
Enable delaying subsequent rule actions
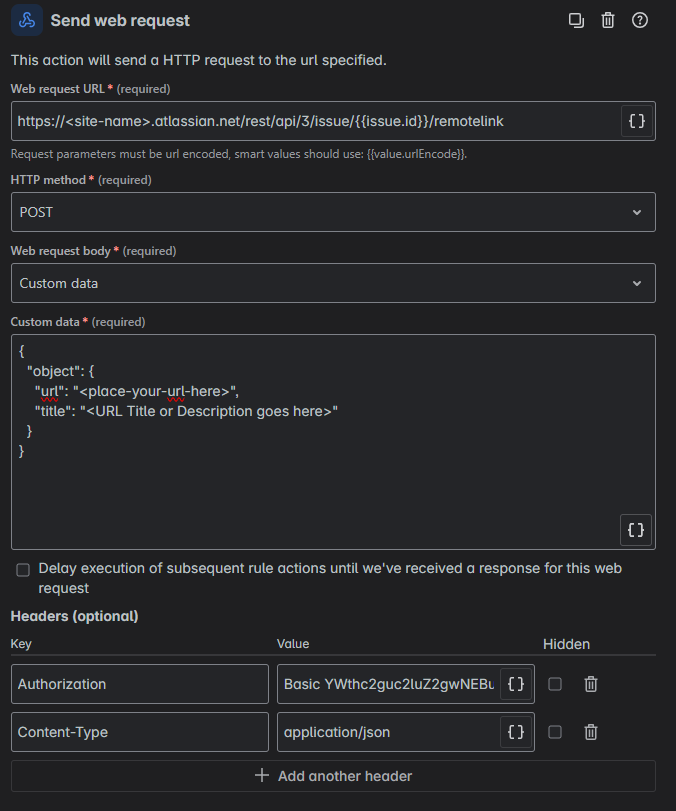coord(23,569)
